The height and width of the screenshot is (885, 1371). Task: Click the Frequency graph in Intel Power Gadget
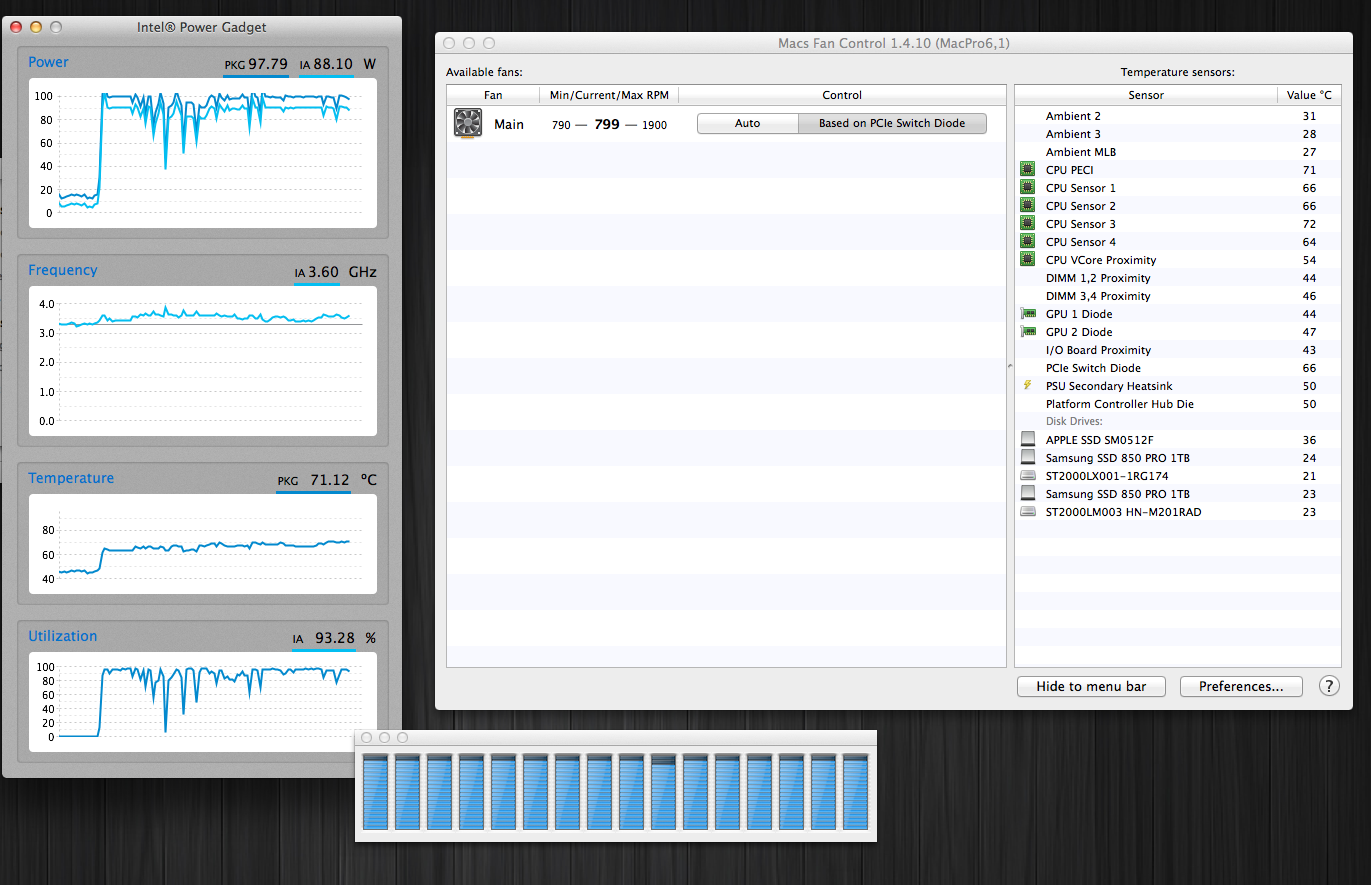203,360
